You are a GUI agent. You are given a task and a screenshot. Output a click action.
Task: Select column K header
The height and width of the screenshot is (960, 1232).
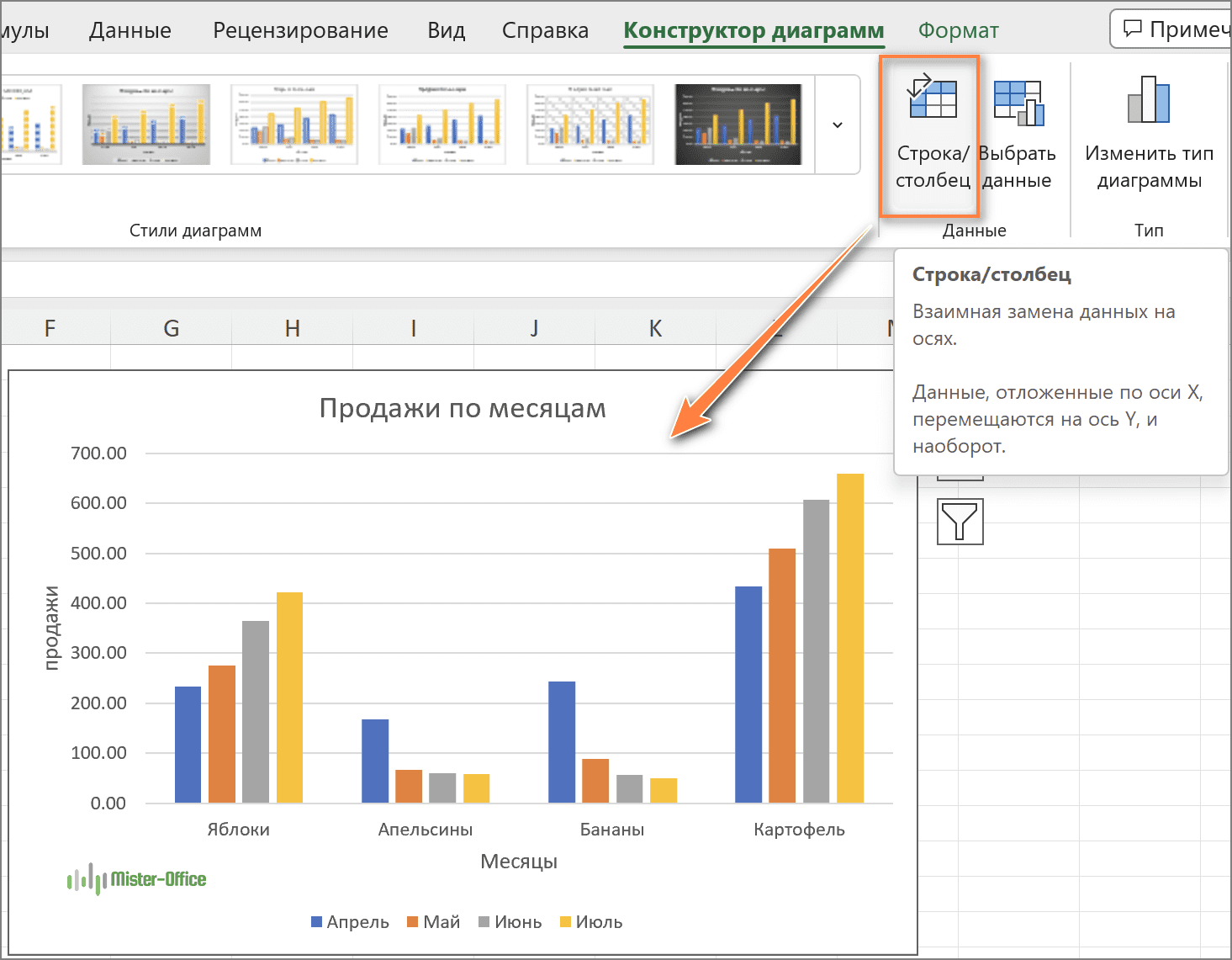tap(656, 328)
